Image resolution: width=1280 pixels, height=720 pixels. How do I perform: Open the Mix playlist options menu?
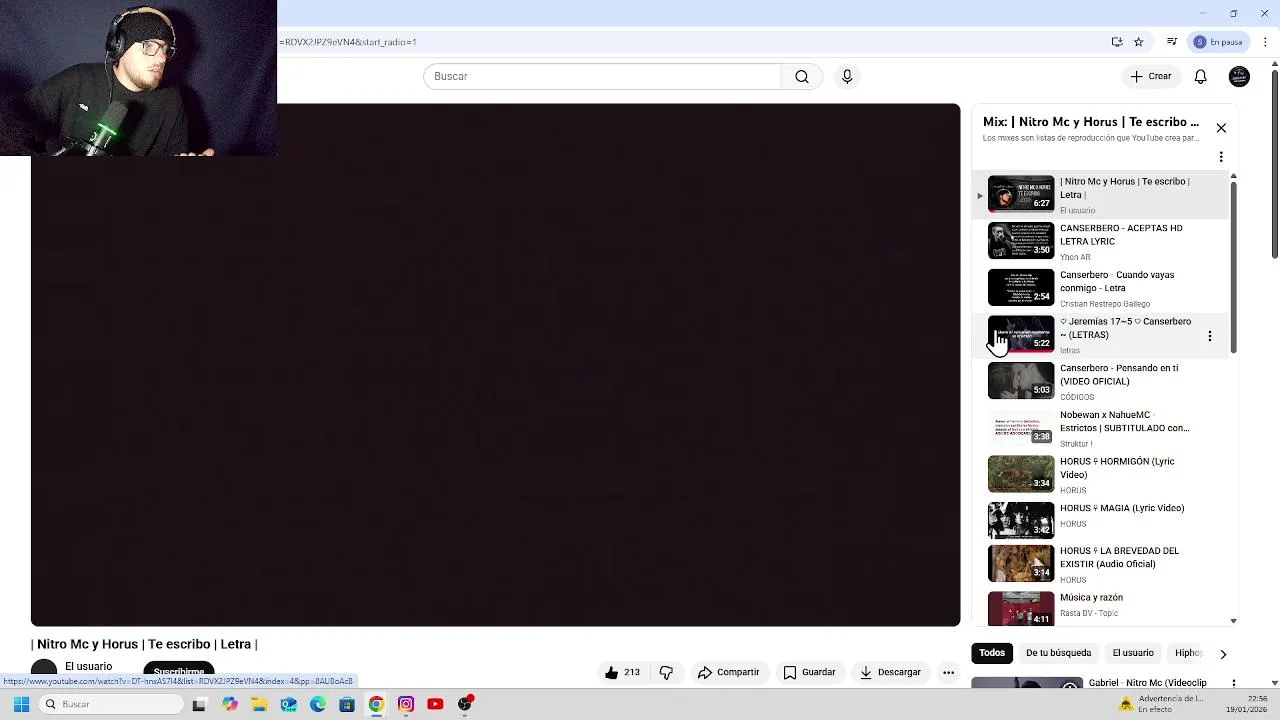pyautogui.click(x=1221, y=157)
